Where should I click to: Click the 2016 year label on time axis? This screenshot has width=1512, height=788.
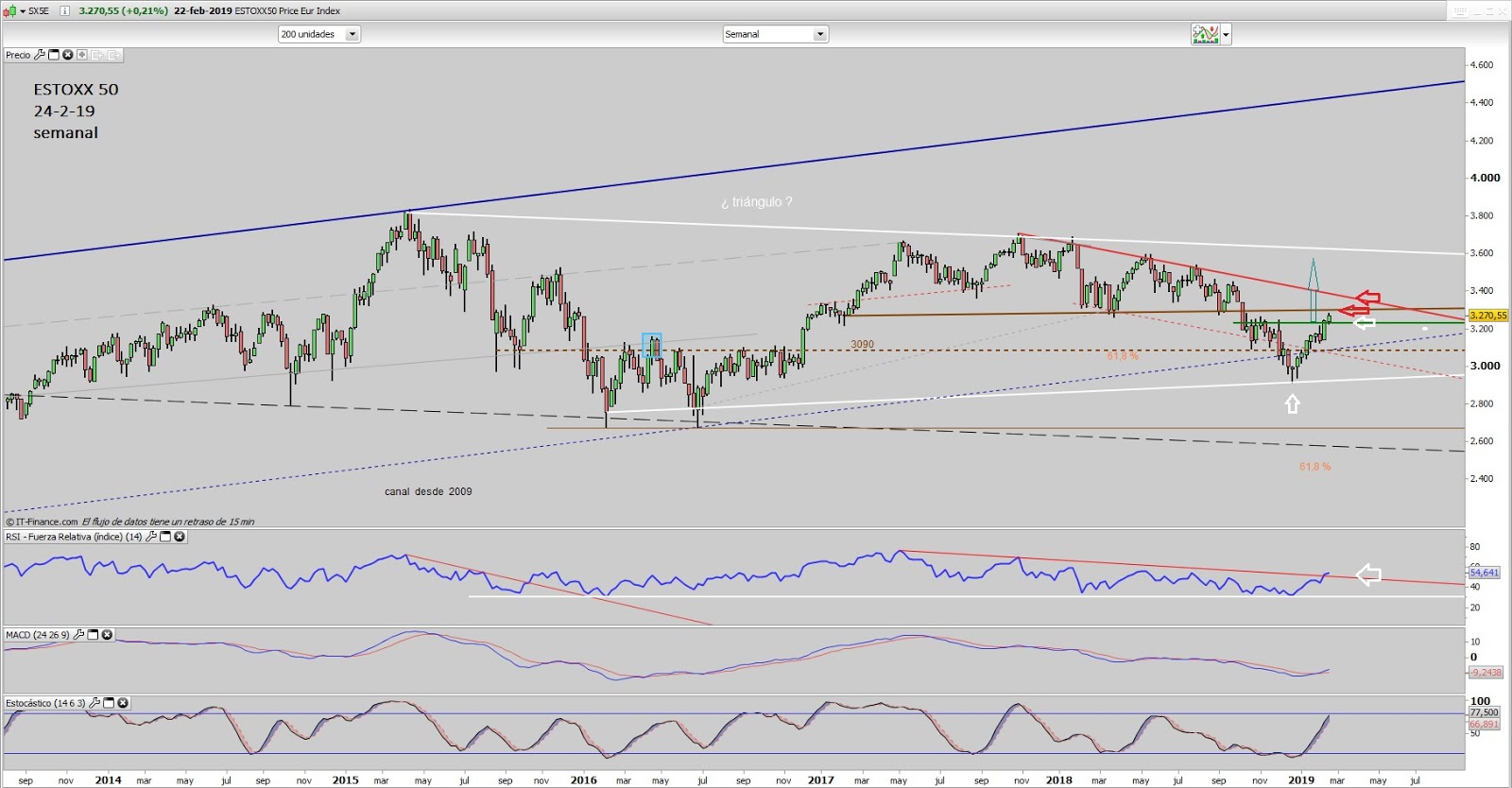(x=583, y=779)
